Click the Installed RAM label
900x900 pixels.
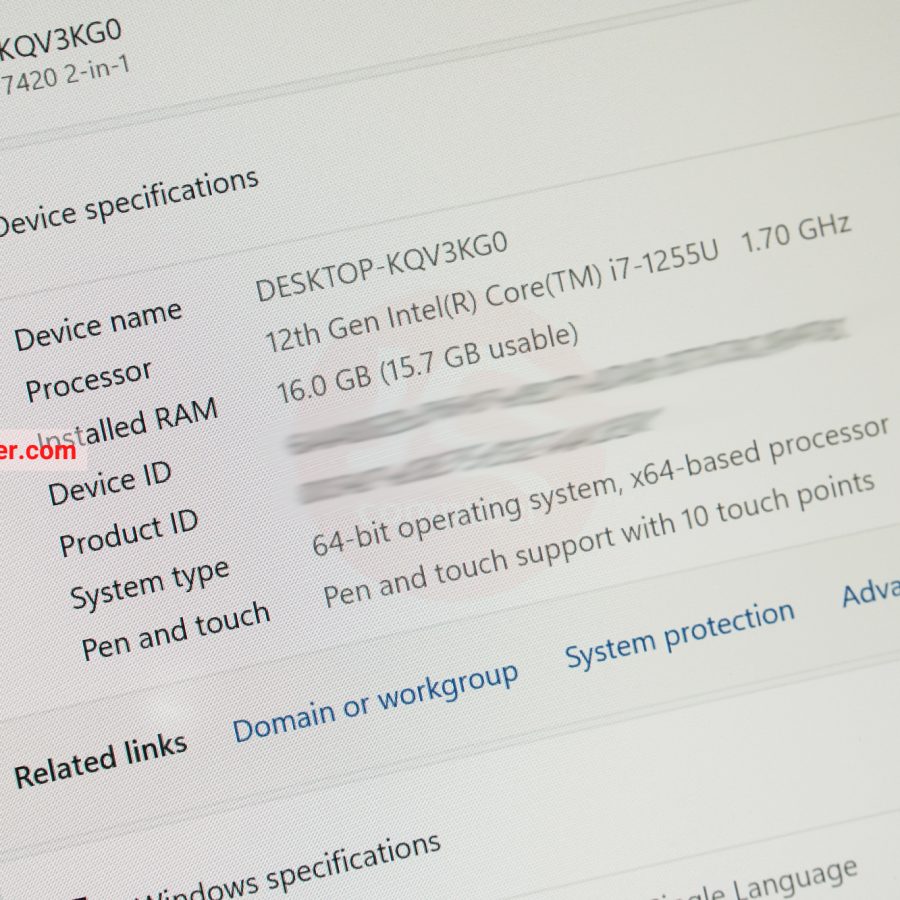[130, 425]
